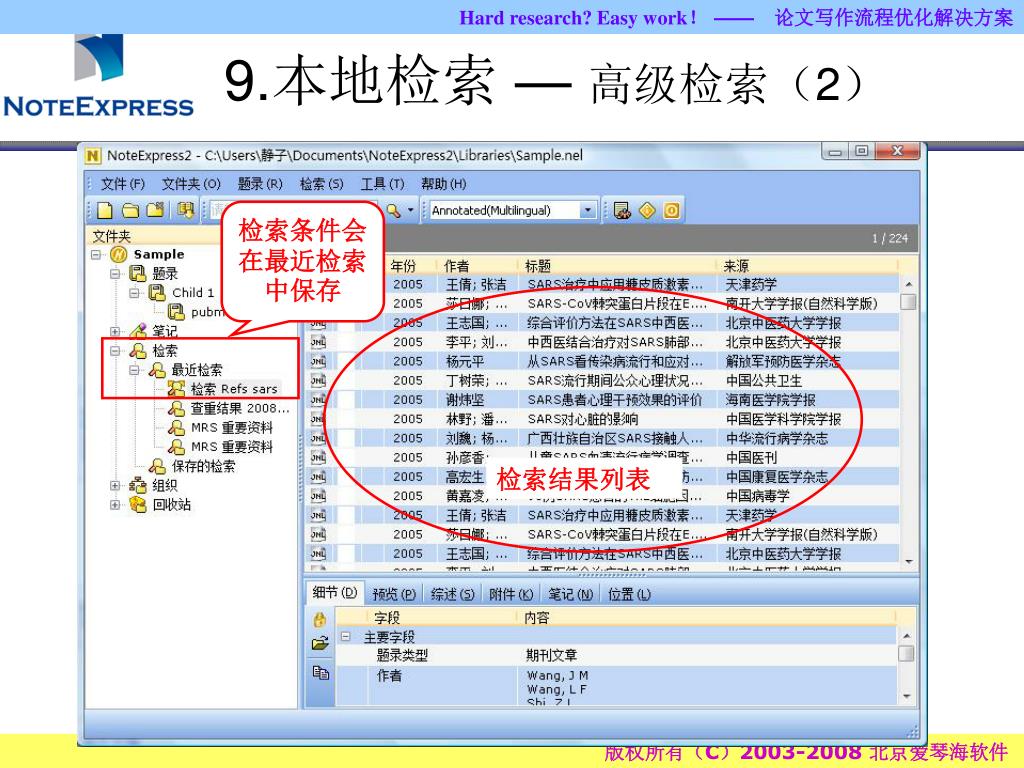Image resolution: width=1024 pixels, height=768 pixels.
Task: Click the lock icon in the details panel
Action: [320, 620]
